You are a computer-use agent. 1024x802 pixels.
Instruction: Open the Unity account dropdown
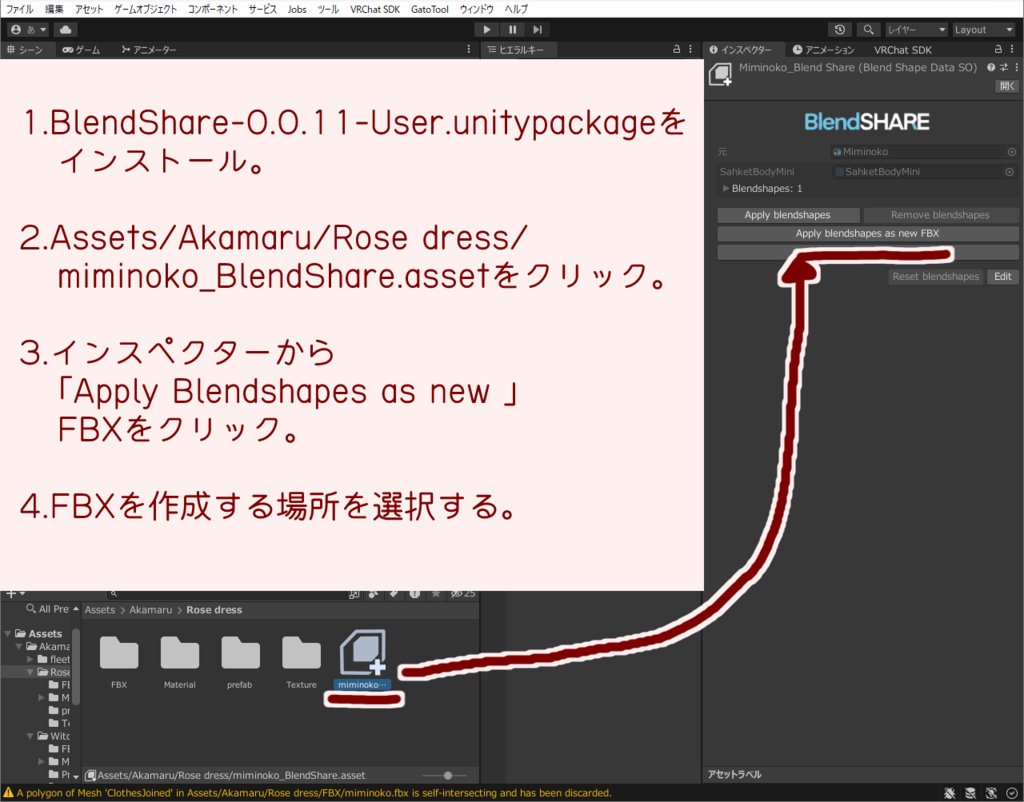point(28,29)
